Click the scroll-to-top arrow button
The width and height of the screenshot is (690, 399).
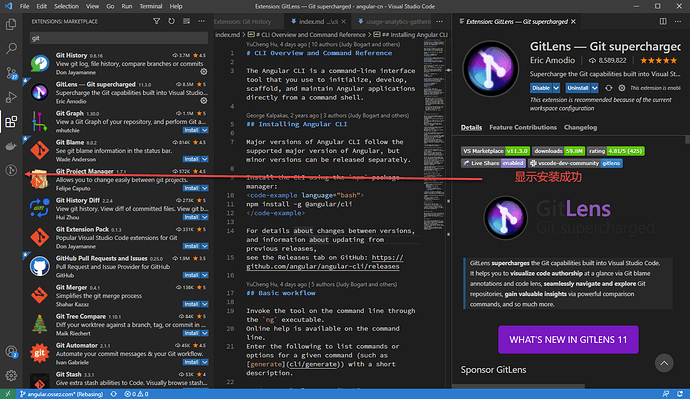pyautogui.click(x=664, y=363)
